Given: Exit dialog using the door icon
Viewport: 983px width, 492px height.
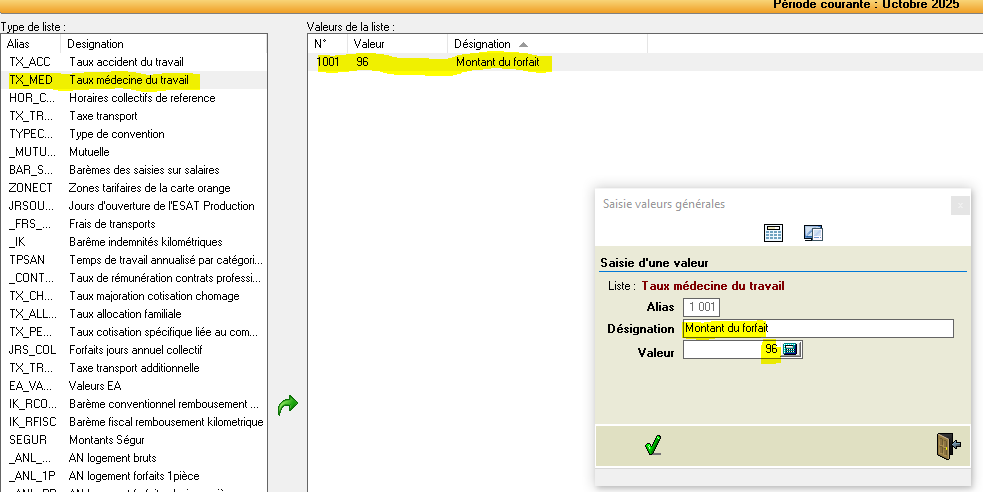Looking at the screenshot, I should pyautogui.click(x=949, y=445).
